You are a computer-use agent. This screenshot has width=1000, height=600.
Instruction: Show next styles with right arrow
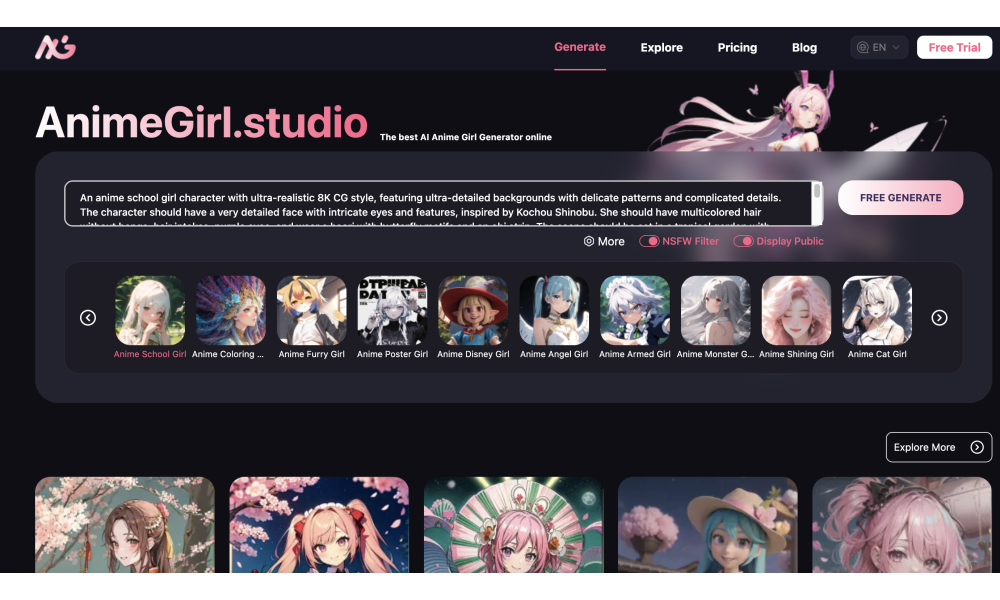(x=939, y=318)
